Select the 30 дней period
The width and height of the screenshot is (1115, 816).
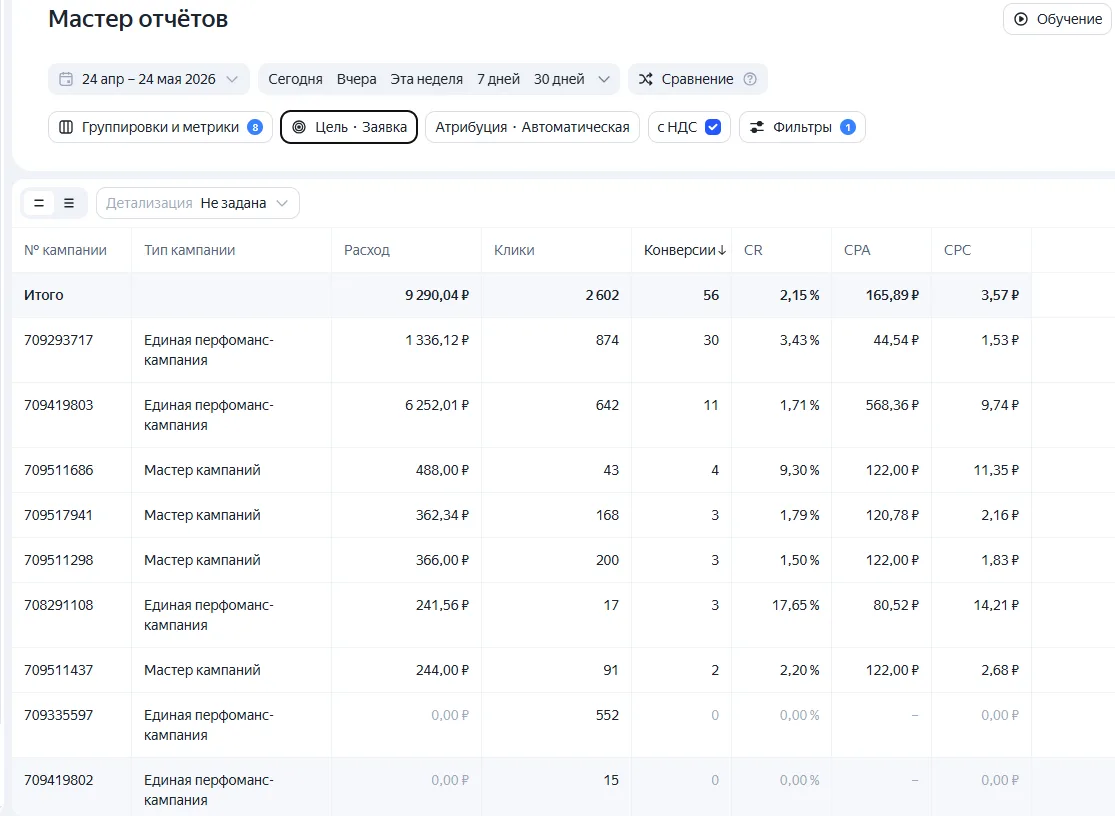pyautogui.click(x=559, y=79)
